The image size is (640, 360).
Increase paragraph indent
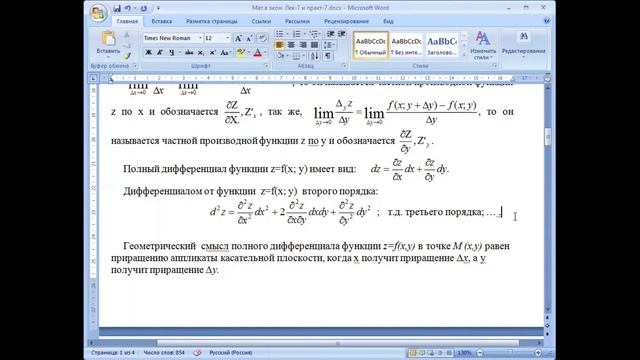342,34
